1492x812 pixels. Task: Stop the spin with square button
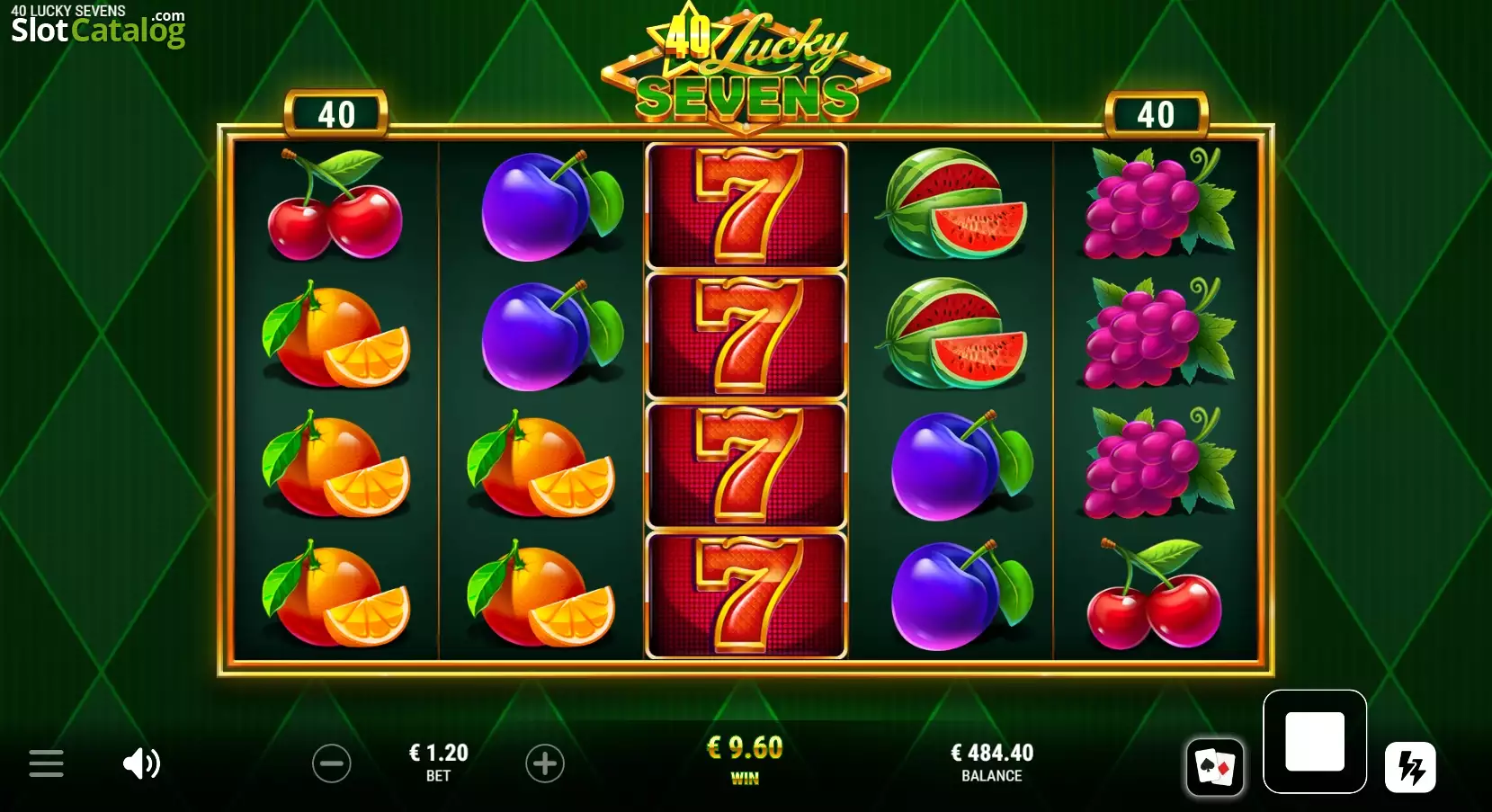(1315, 742)
